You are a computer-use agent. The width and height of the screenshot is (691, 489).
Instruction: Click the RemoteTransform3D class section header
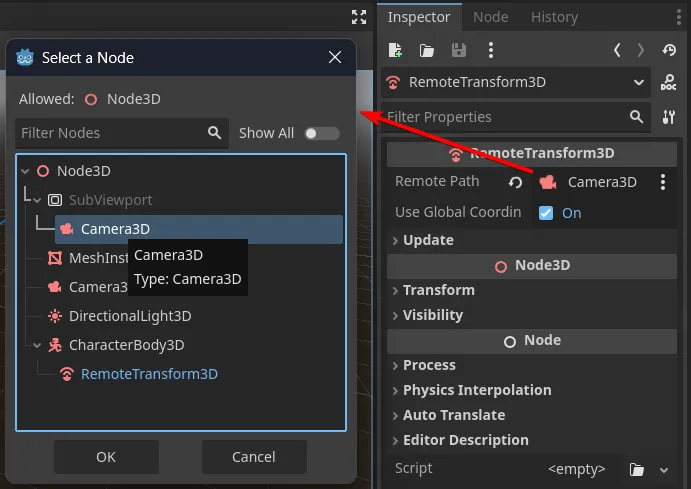[x=531, y=153]
